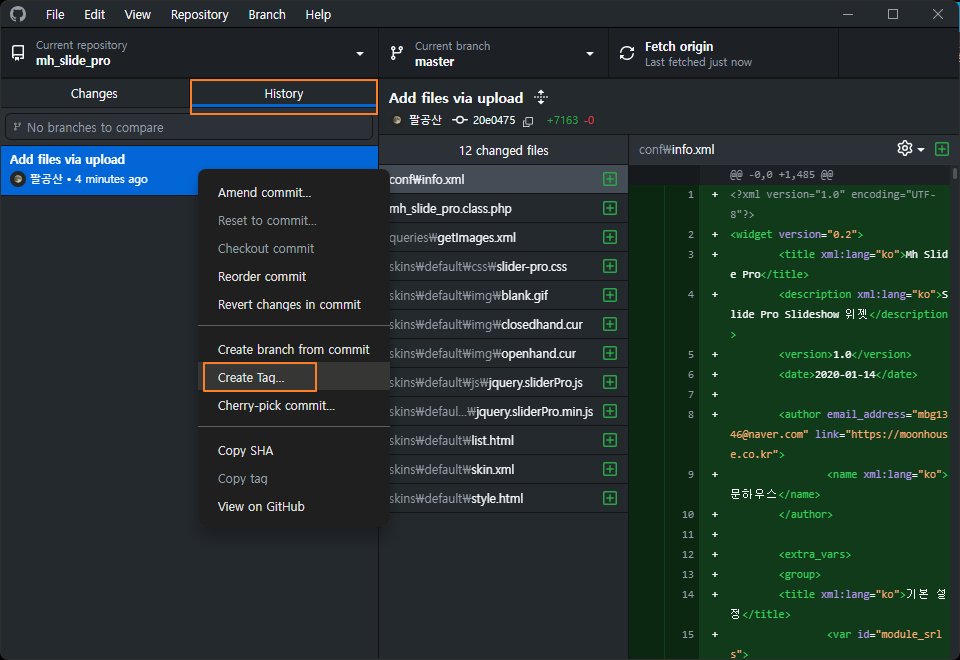Select slider-pro.css file
Viewport: 960px width, 660px height.
pos(503,266)
